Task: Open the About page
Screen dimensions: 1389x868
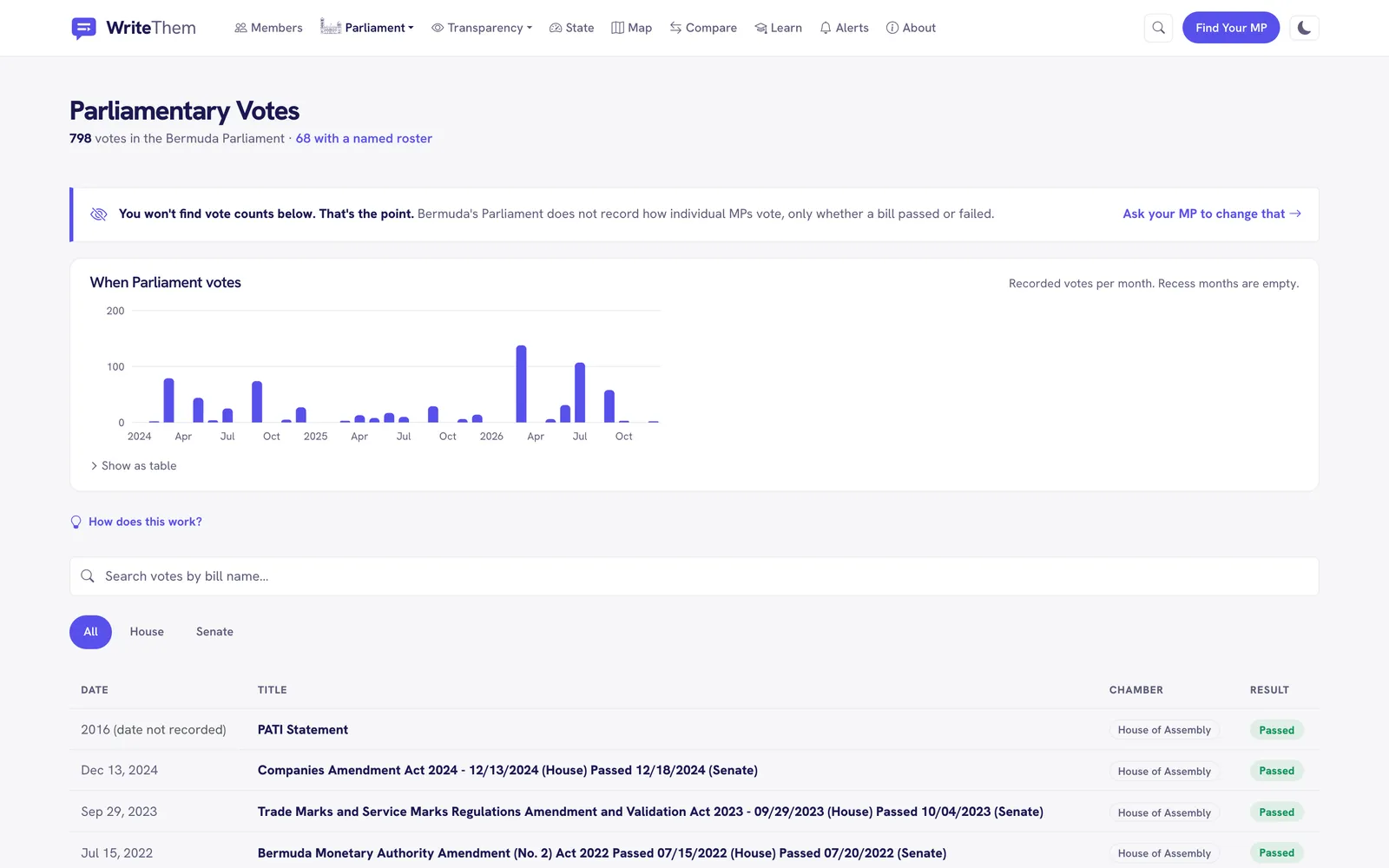Action: pyautogui.click(x=911, y=28)
